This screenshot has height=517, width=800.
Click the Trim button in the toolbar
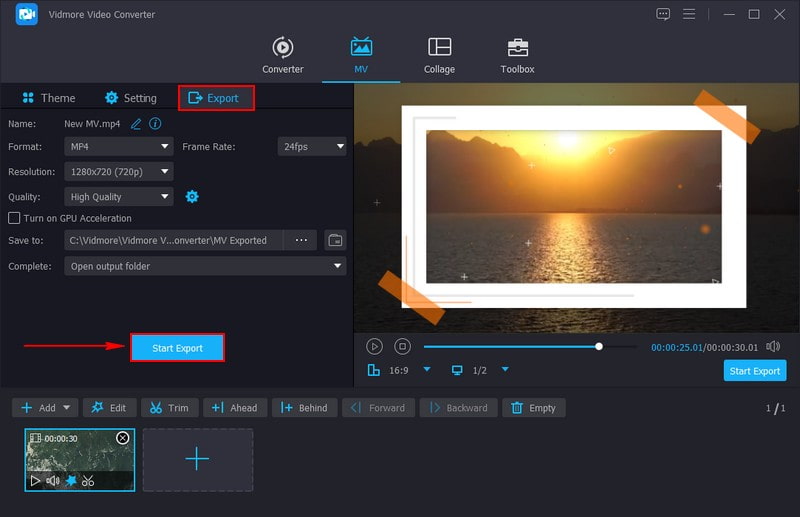168,408
